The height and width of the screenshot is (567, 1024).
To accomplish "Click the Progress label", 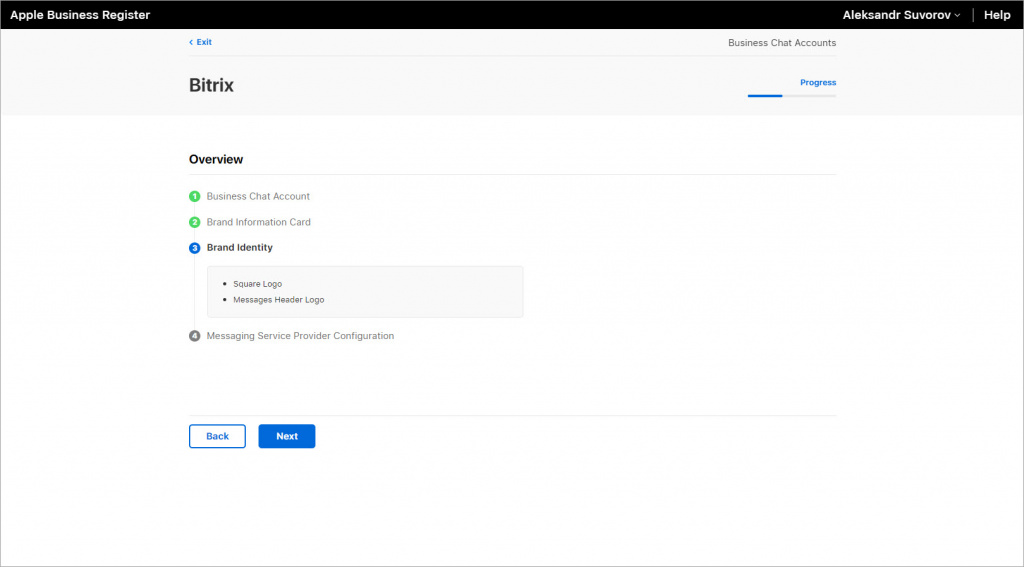I will pyautogui.click(x=818, y=82).
